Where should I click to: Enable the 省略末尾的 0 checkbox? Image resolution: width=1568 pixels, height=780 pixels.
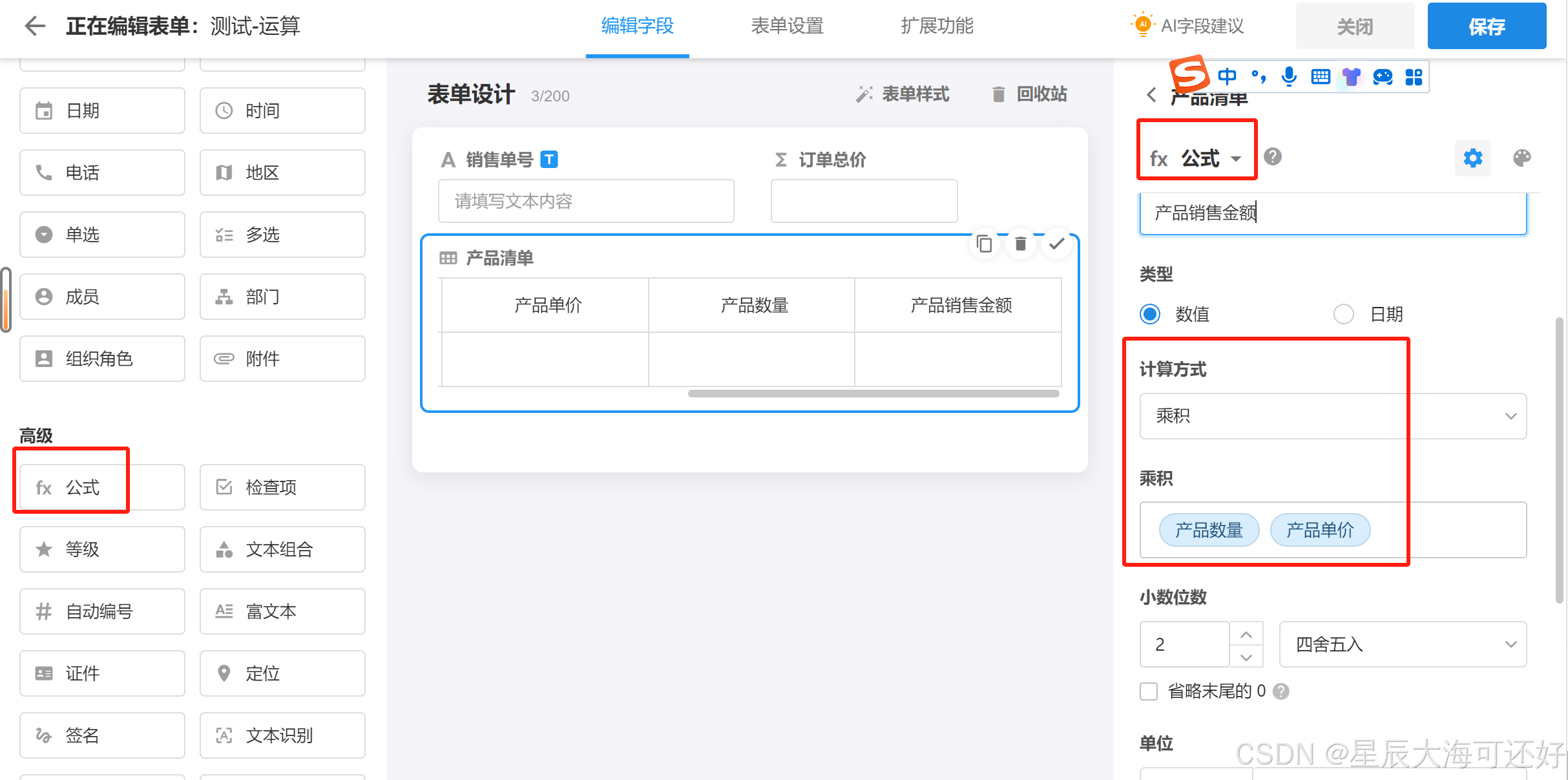coord(1149,691)
